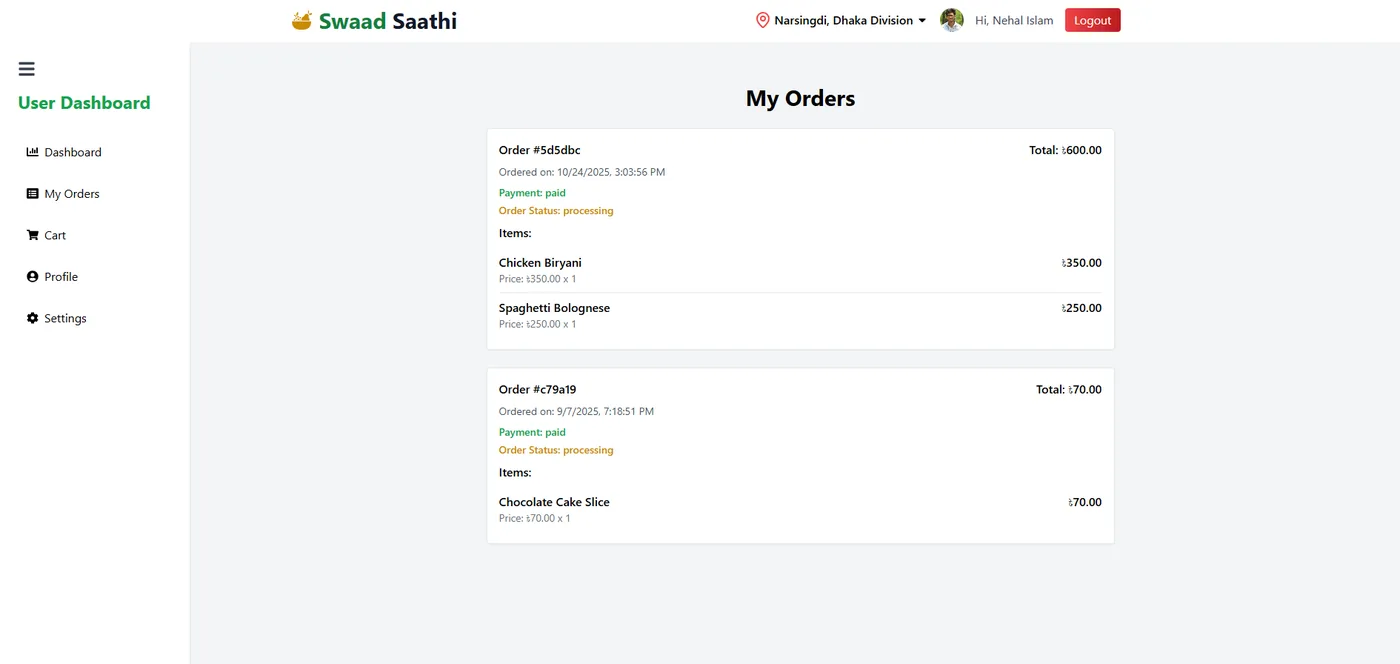Toggle the hamburger sidebar menu

click(x=27, y=69)
